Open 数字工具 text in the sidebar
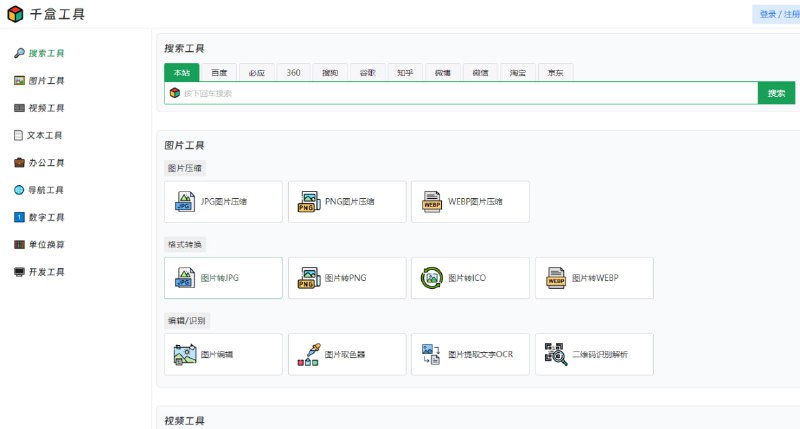 coord(46,217)
